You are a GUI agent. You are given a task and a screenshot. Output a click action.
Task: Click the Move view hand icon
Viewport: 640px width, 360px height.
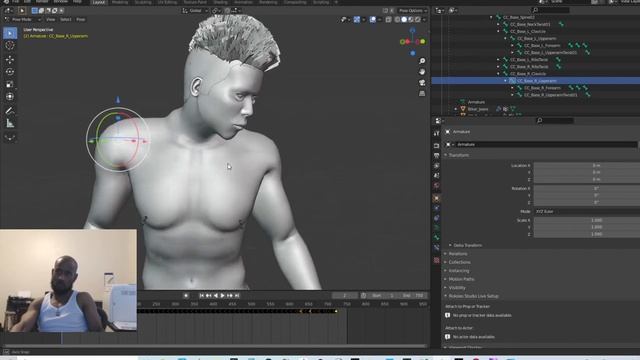(422, 72)
